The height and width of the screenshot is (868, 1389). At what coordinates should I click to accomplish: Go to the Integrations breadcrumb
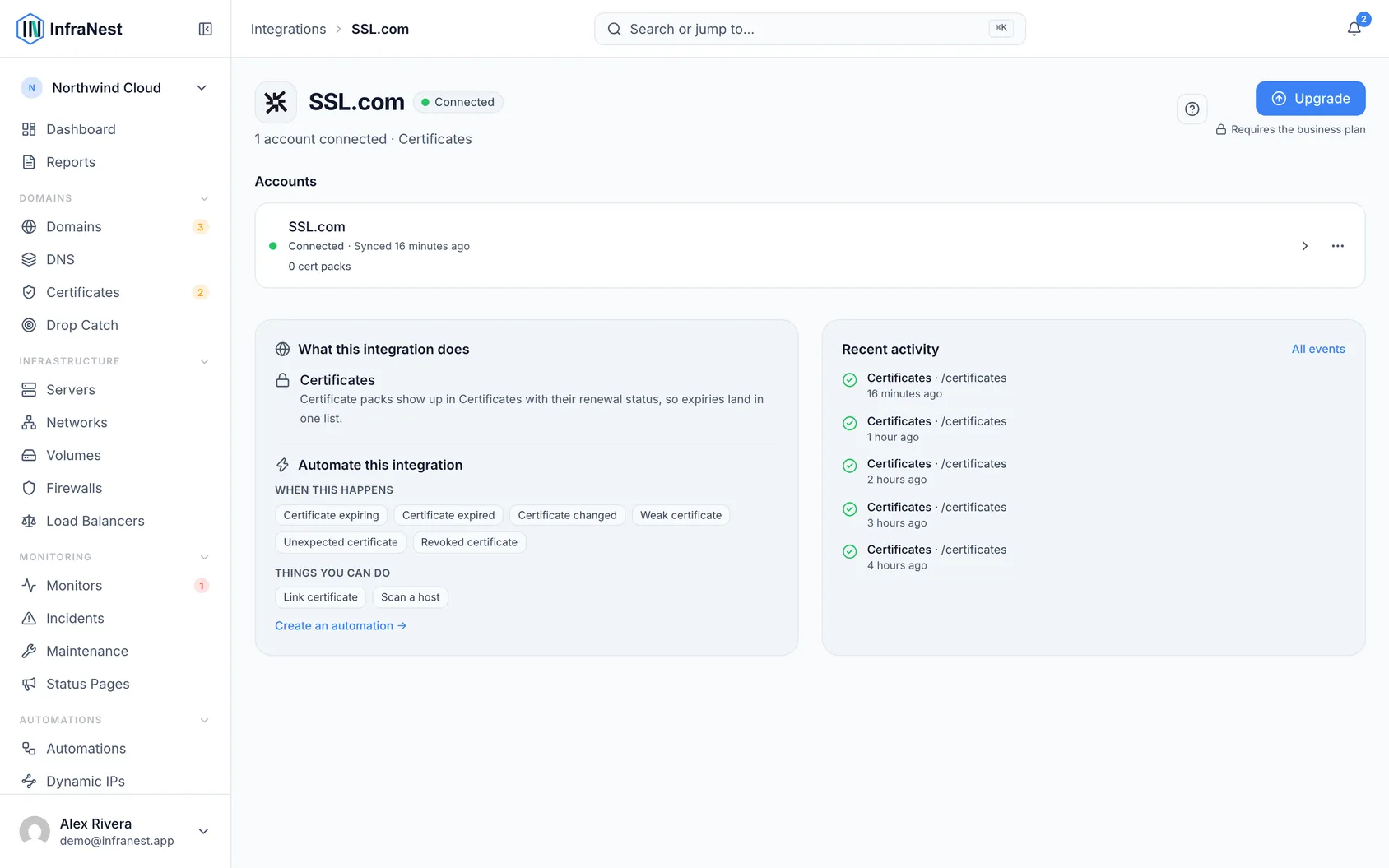pyautogui.click(x=288, y=29)
